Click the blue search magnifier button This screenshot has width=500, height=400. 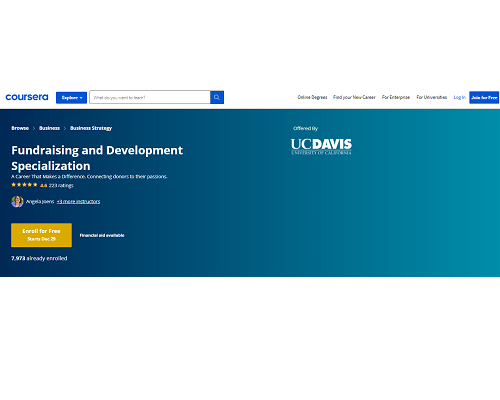(217, 97)
